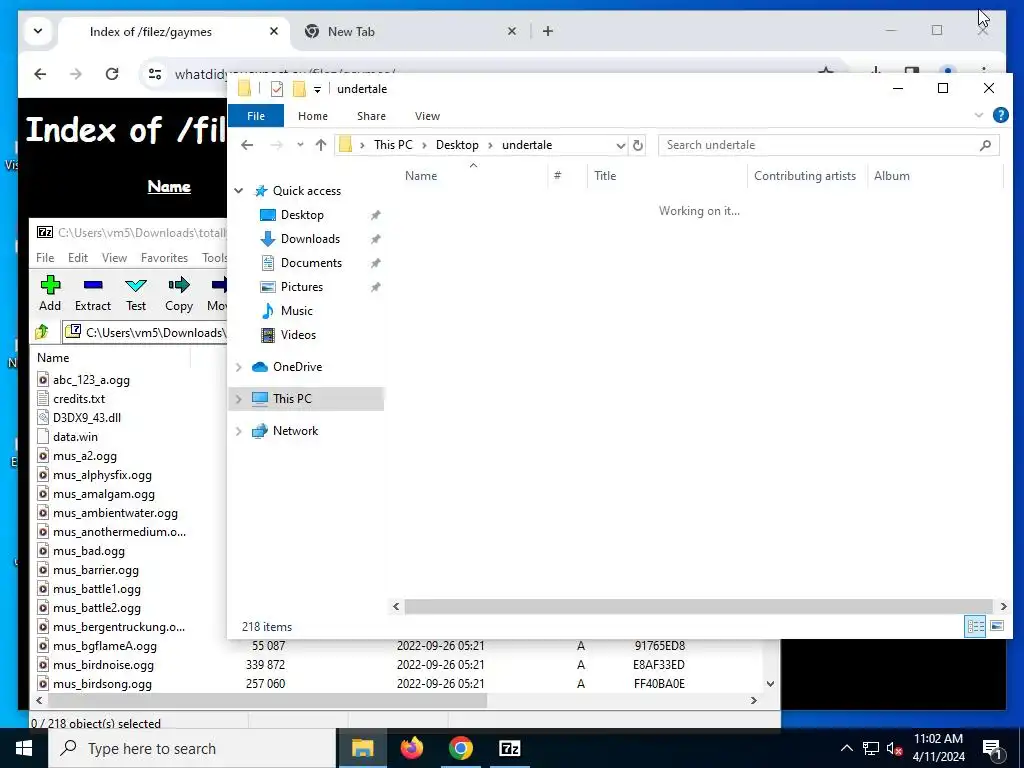
Task: Click Desktop in the breadcrumb path
Action: (x=457, y=145)
